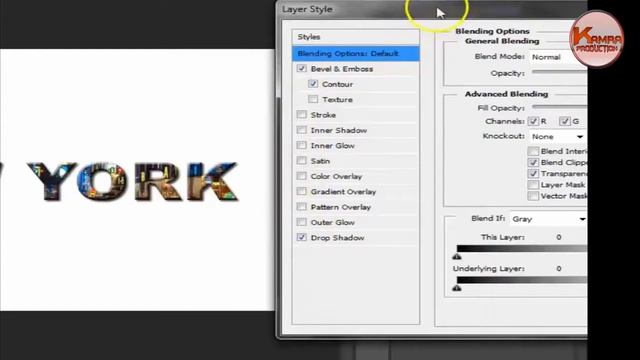Open the Pattern Overlay settings label
This screenshot has height=360, width=640.
341,207
